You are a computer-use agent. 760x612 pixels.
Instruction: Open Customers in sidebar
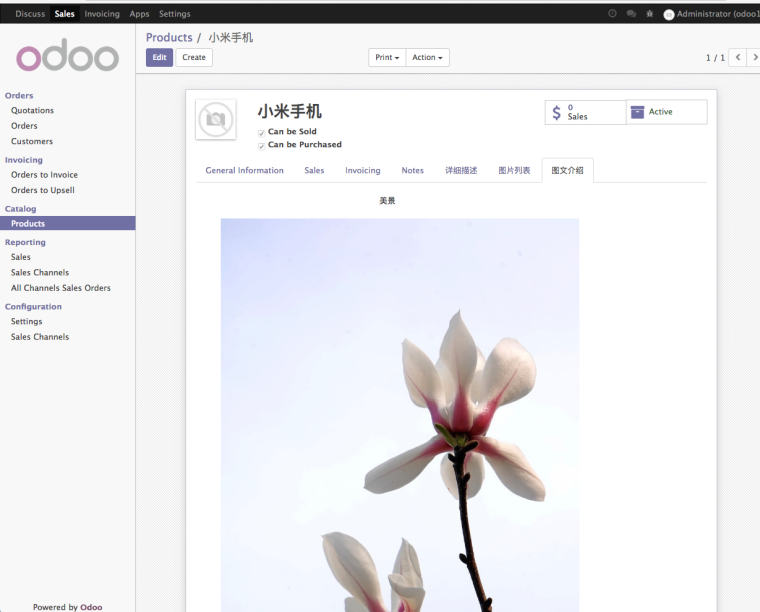(32, 141)
